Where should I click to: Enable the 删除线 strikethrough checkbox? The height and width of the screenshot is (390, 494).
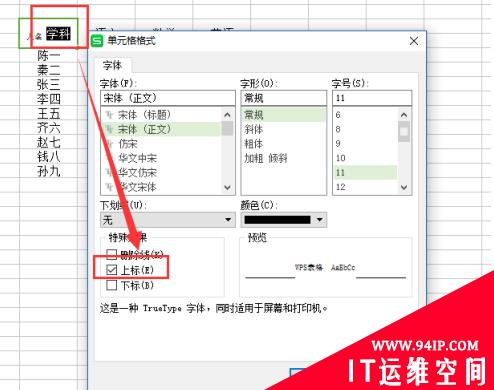click(111, 254)
